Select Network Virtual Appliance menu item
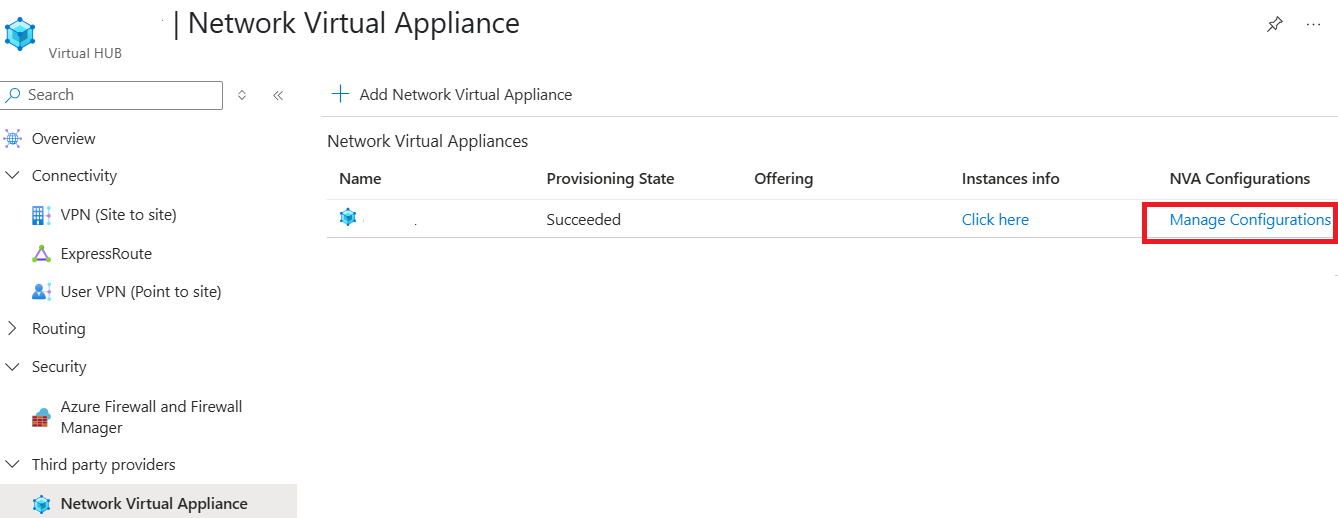The height and width of the screenshot is (518, 1338). (154, 503)
